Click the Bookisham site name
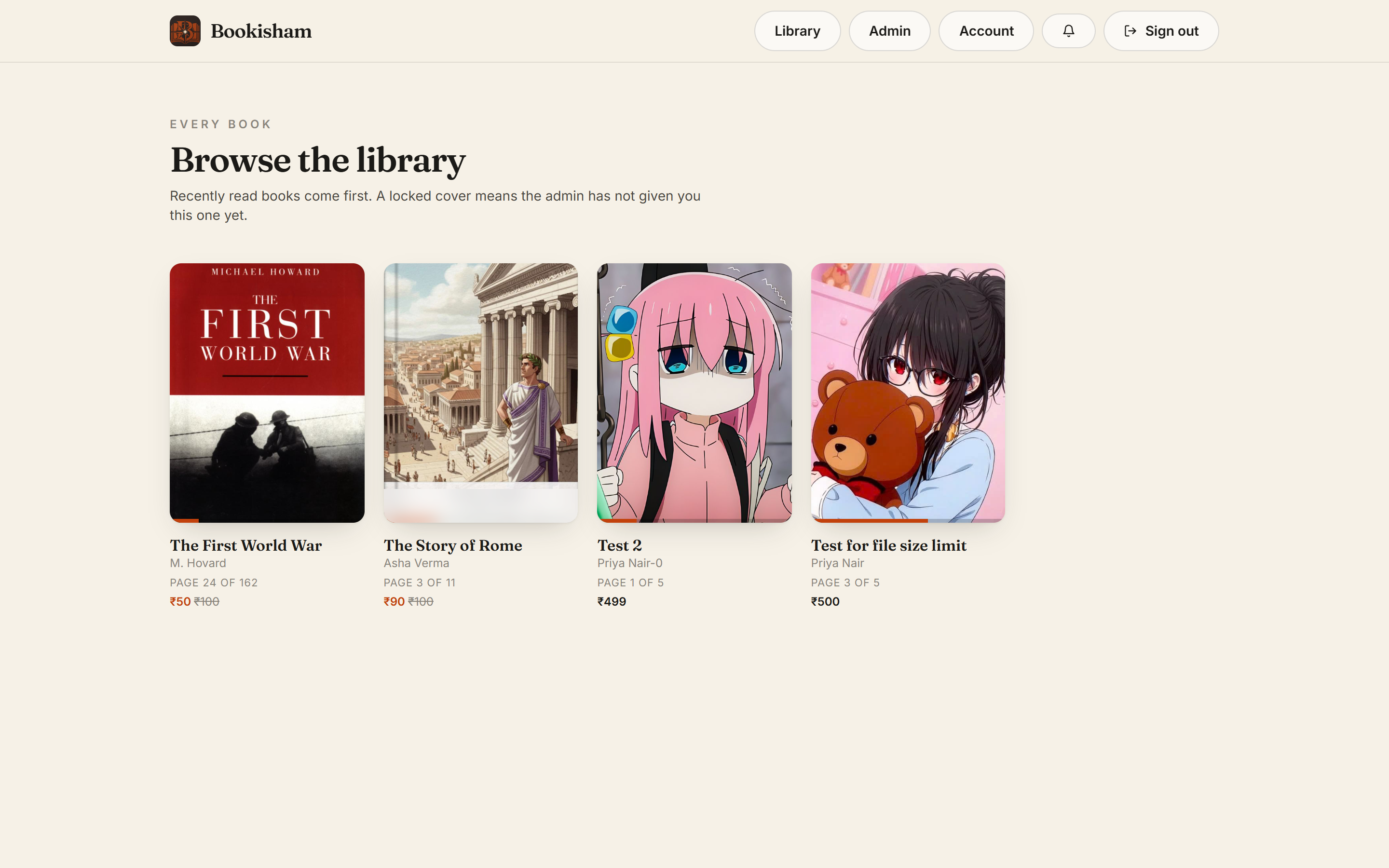Viewport: 1389px width, 868px height. click(x=261, y=31)
